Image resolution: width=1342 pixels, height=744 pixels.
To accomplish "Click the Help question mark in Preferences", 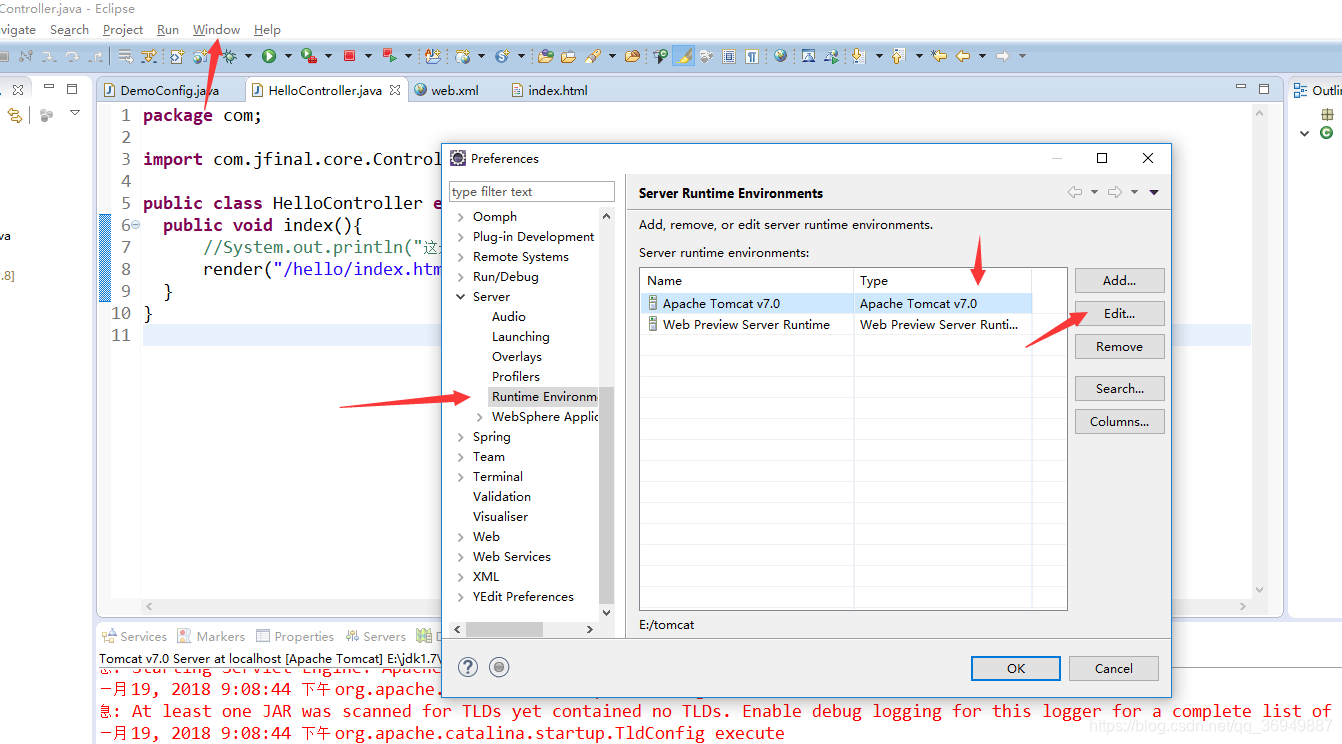I will (x=467, y=667).
